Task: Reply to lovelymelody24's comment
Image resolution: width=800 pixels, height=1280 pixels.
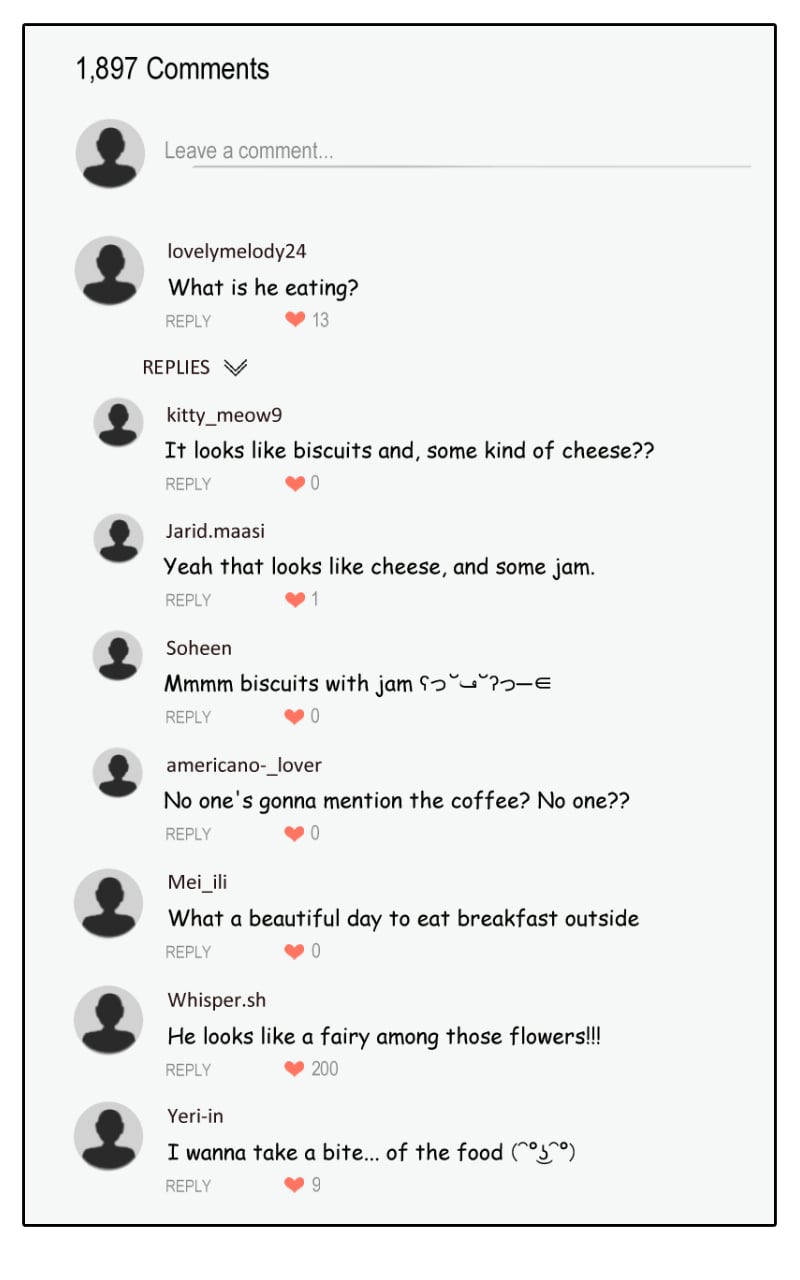Action: pyautogui.click(x=188, y=321)
